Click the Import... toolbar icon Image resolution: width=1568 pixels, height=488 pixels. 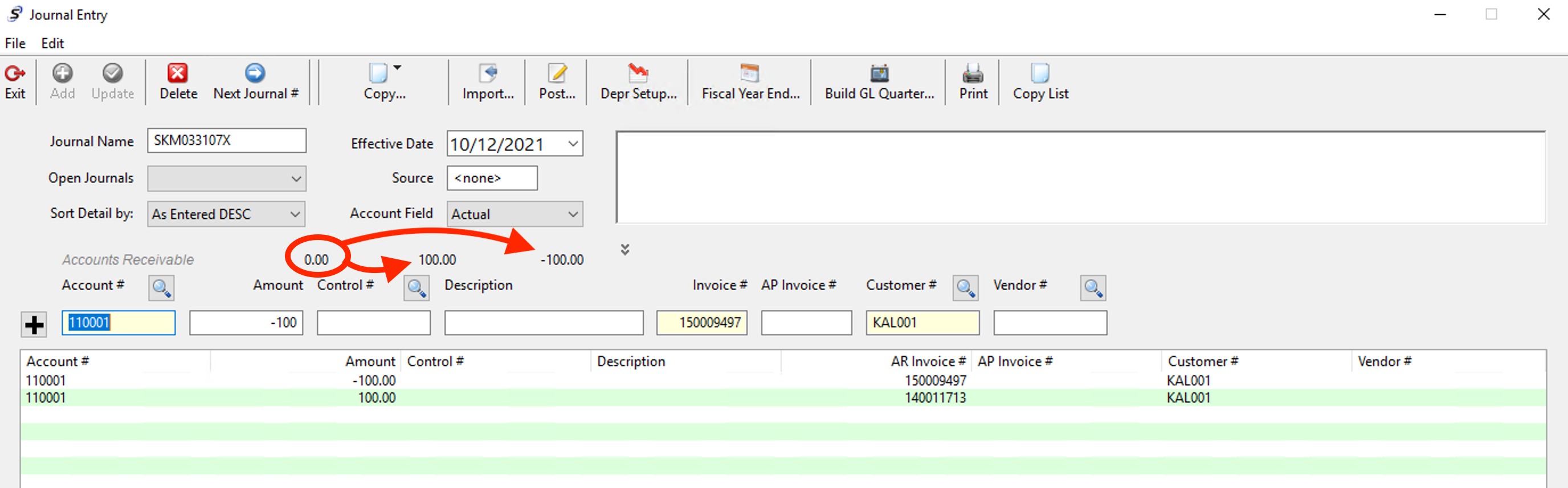click(488, 73)
